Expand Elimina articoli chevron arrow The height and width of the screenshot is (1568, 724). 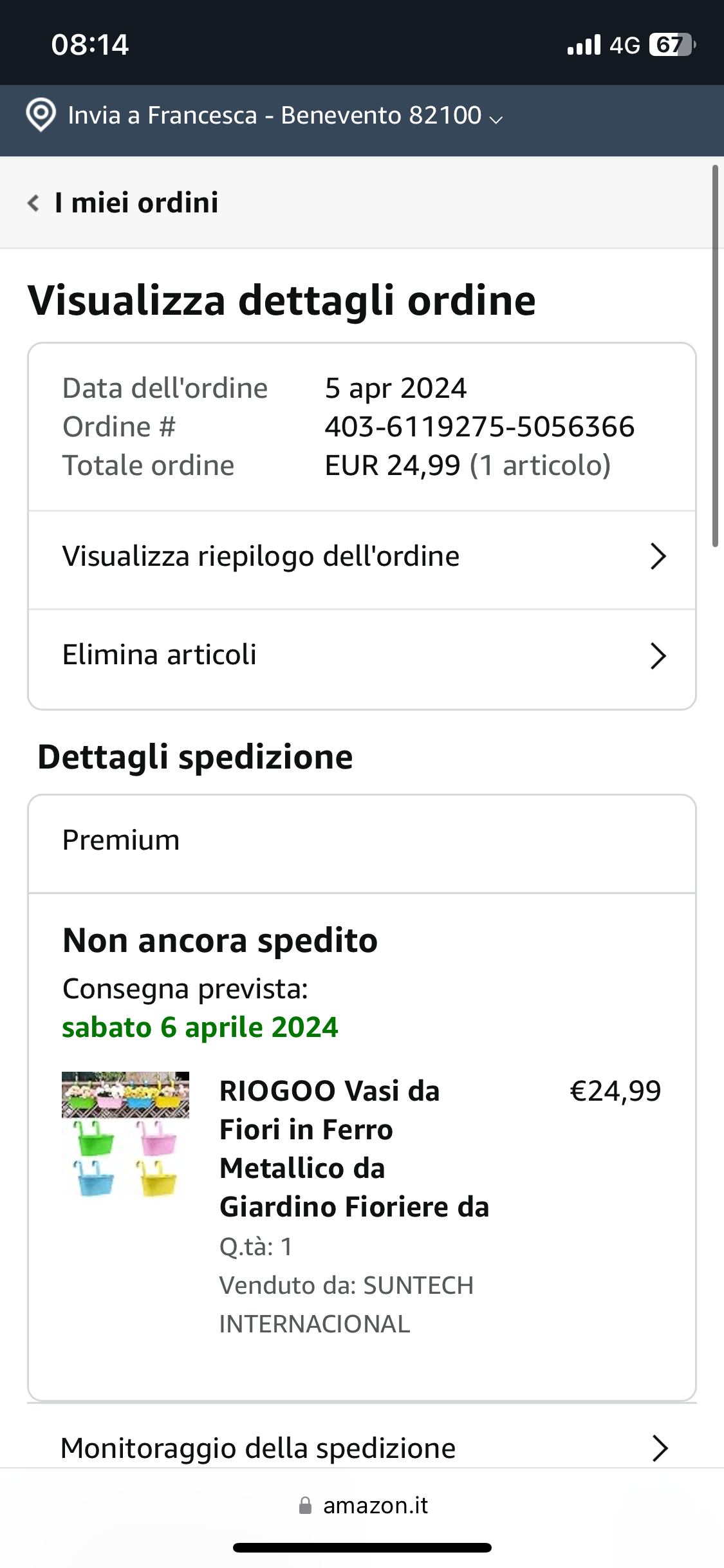[658, 656]
